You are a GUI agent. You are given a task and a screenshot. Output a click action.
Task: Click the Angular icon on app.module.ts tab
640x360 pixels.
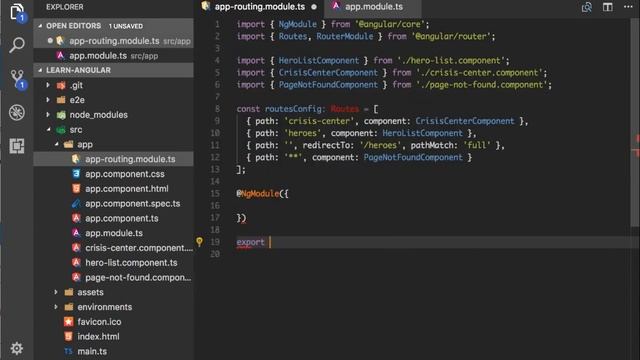336,6
